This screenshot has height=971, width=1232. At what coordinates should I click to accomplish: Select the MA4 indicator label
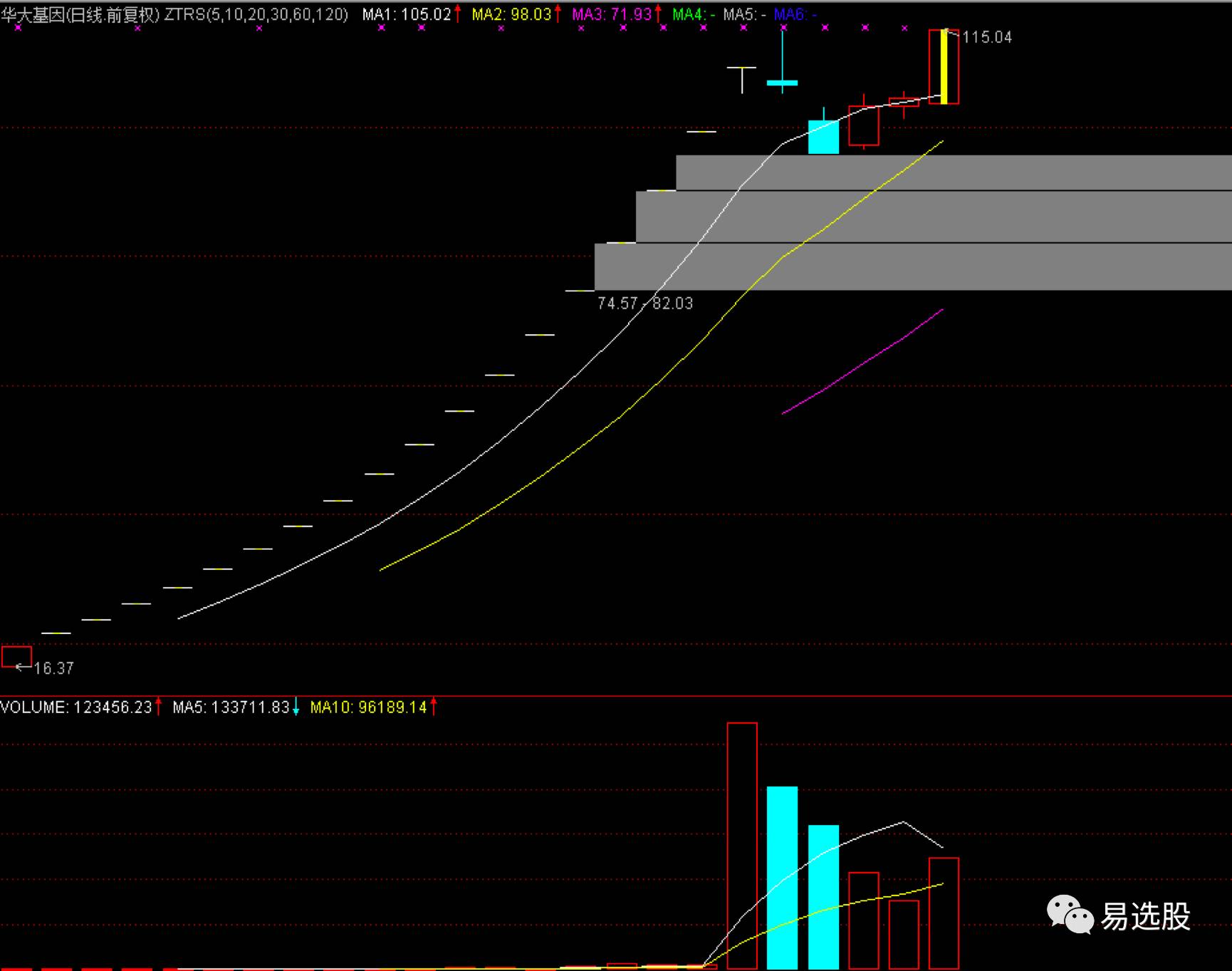click(x=694, y=14)
